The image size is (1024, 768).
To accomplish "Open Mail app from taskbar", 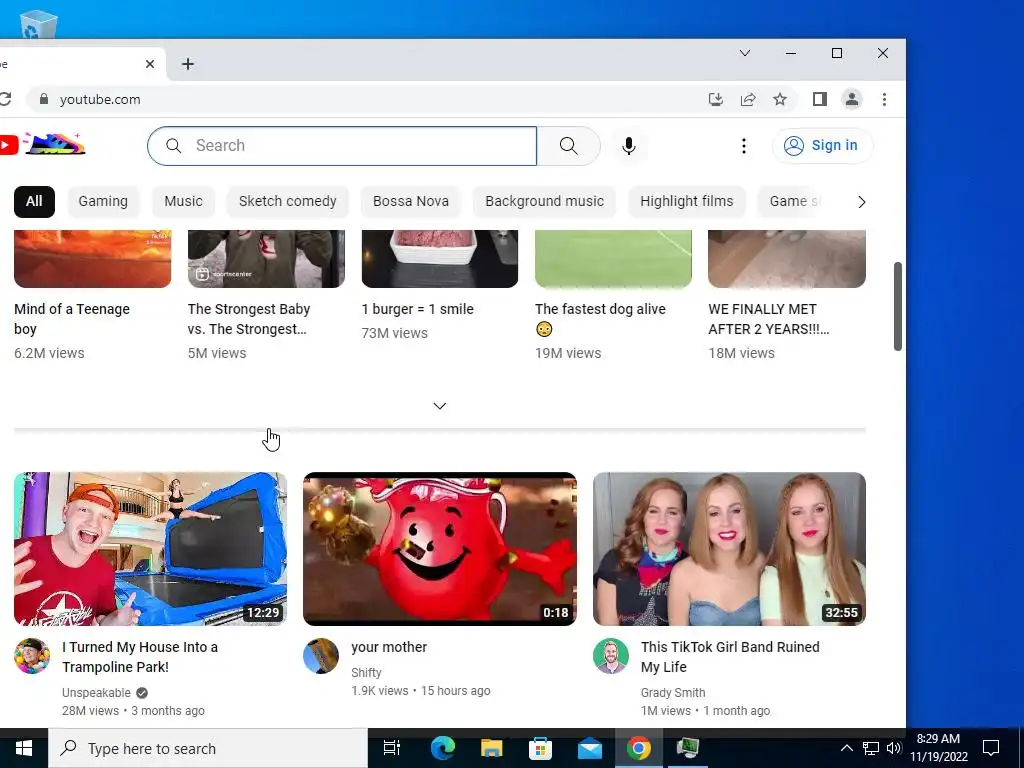I will tap(589, 748).
